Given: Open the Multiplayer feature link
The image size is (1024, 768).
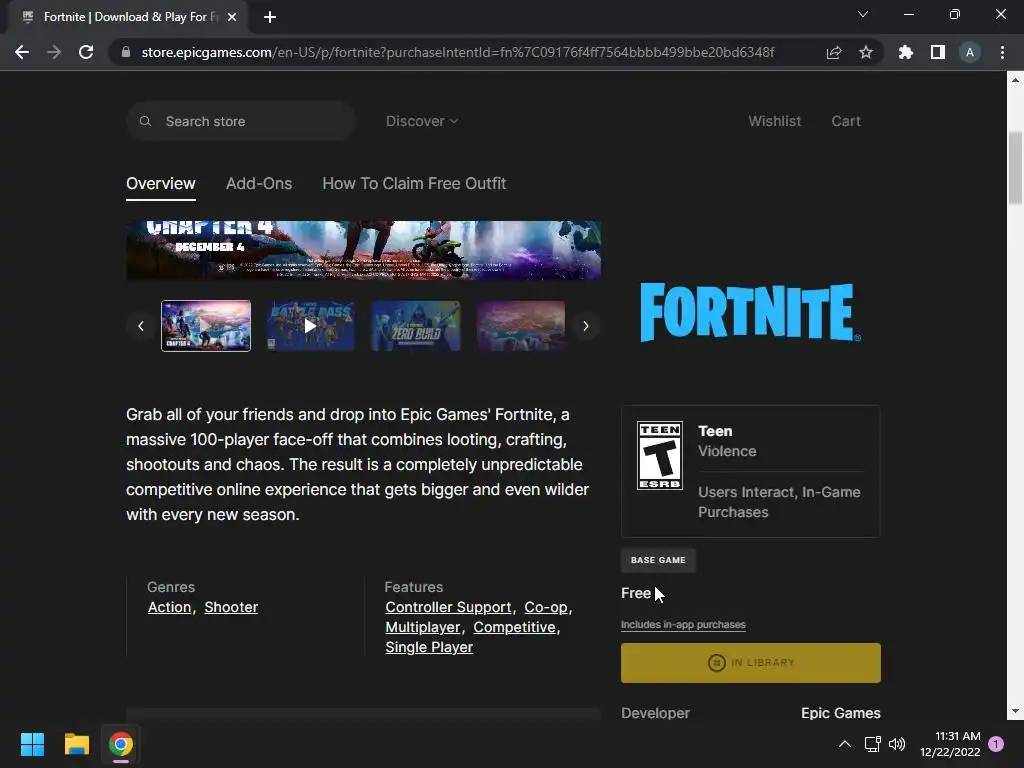Looking at the screenshot, I should pos(423,628).
